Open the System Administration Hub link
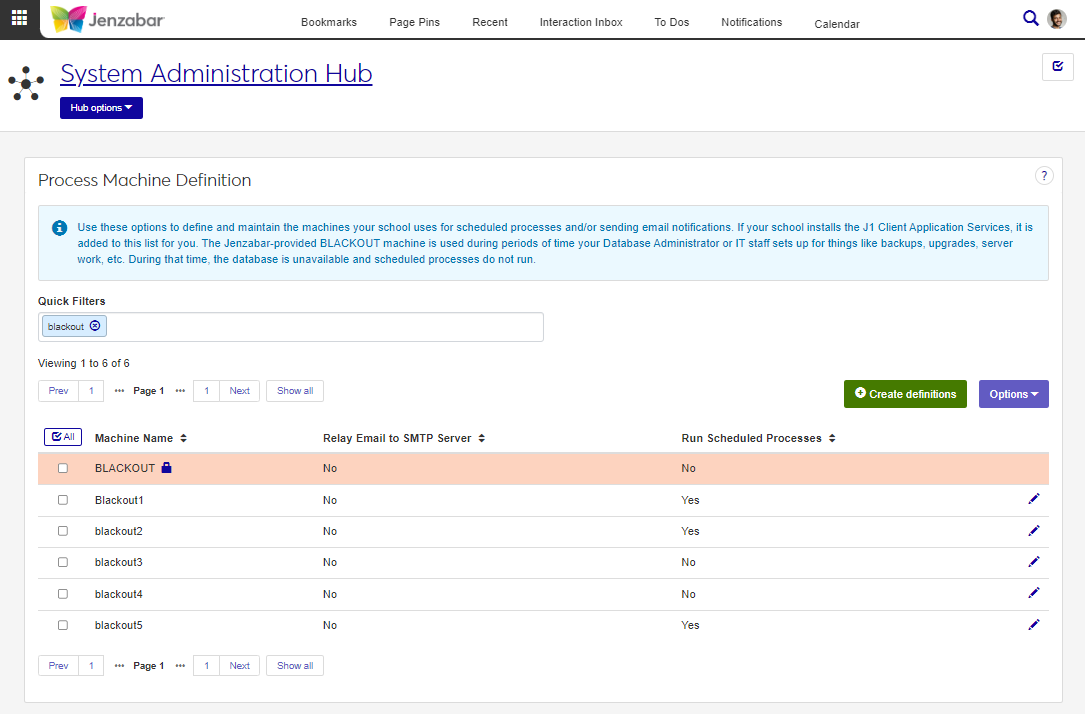This screenshot has height=714, width=1085. [216, 73]
